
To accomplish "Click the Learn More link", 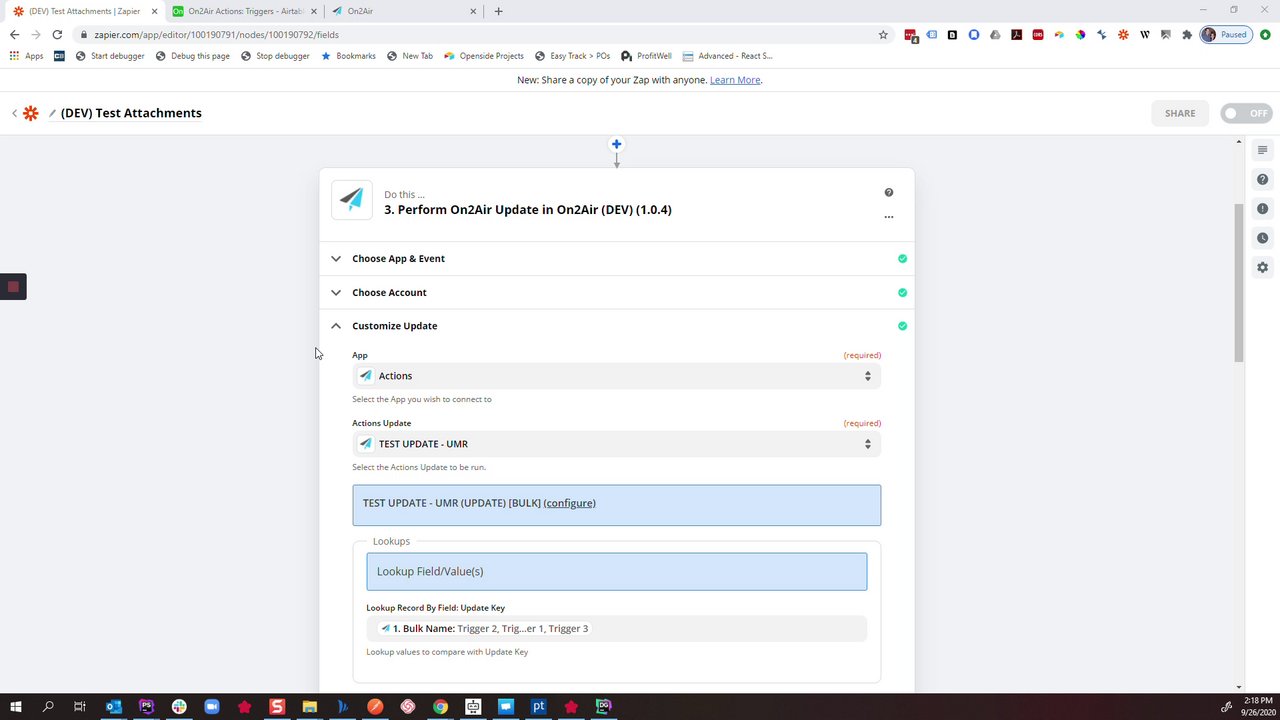I will (735, 80).
